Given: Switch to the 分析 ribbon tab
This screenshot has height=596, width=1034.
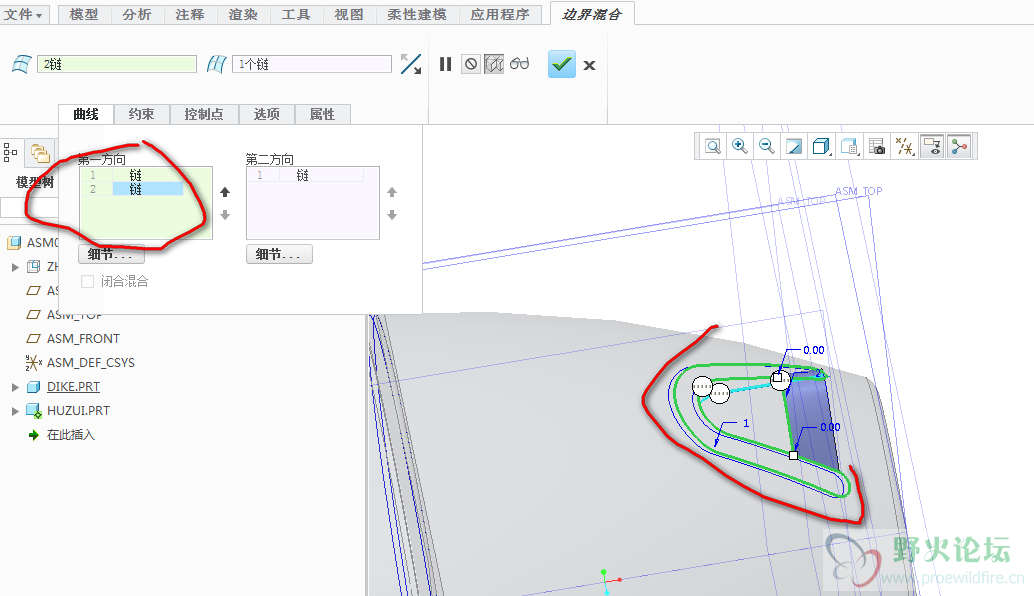Looking at the screenshot, I should 137,15.
